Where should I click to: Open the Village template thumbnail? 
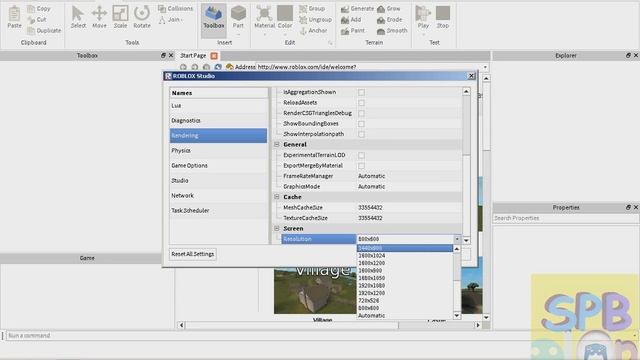click(x=315, y=290)
